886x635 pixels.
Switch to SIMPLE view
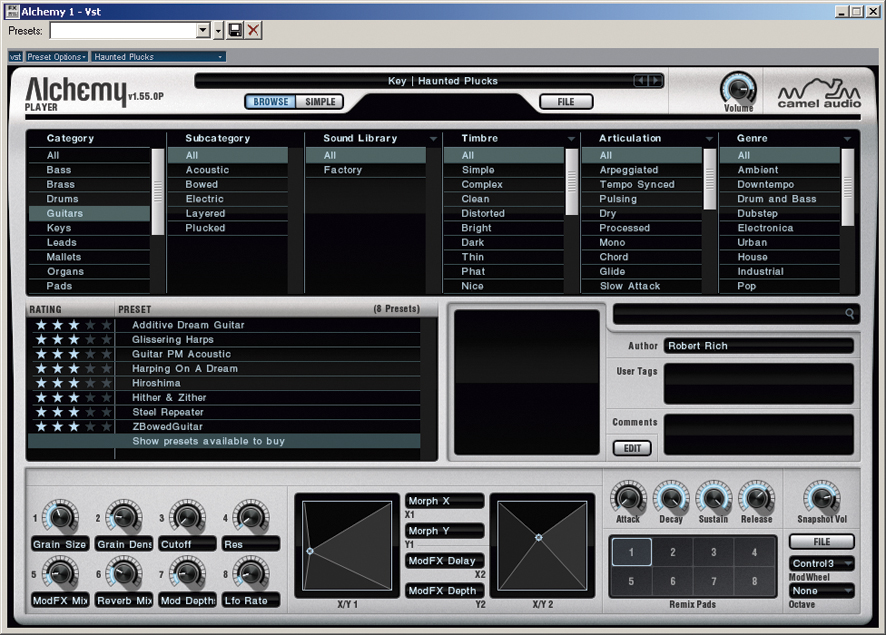[320, 102]
